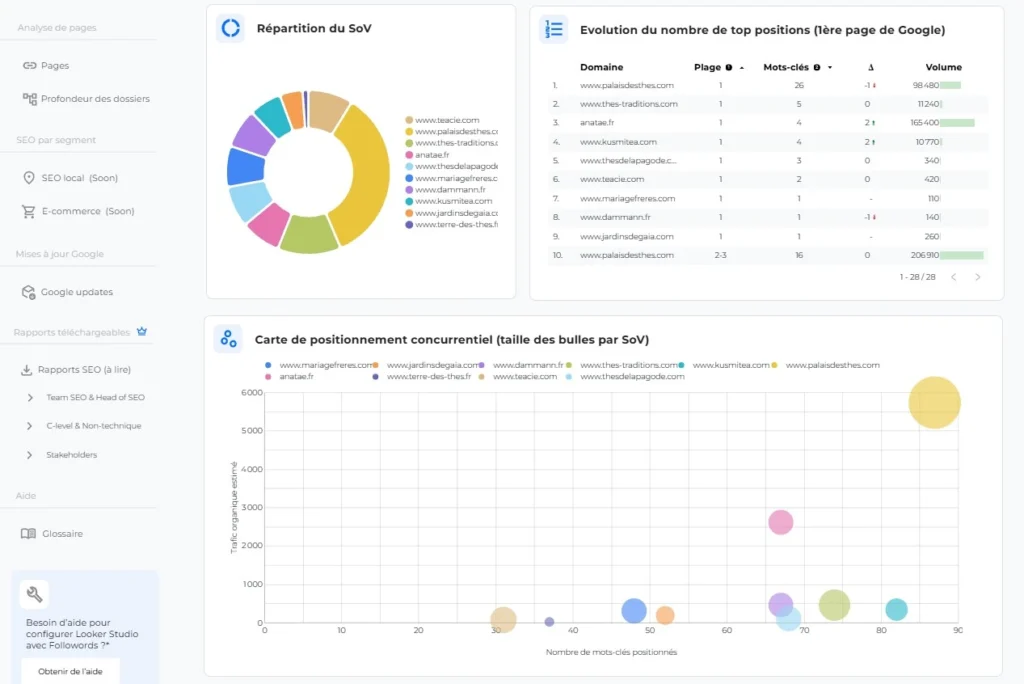
Task: Click the Obtenir de l'aide button
Action: tap(70, 671)
